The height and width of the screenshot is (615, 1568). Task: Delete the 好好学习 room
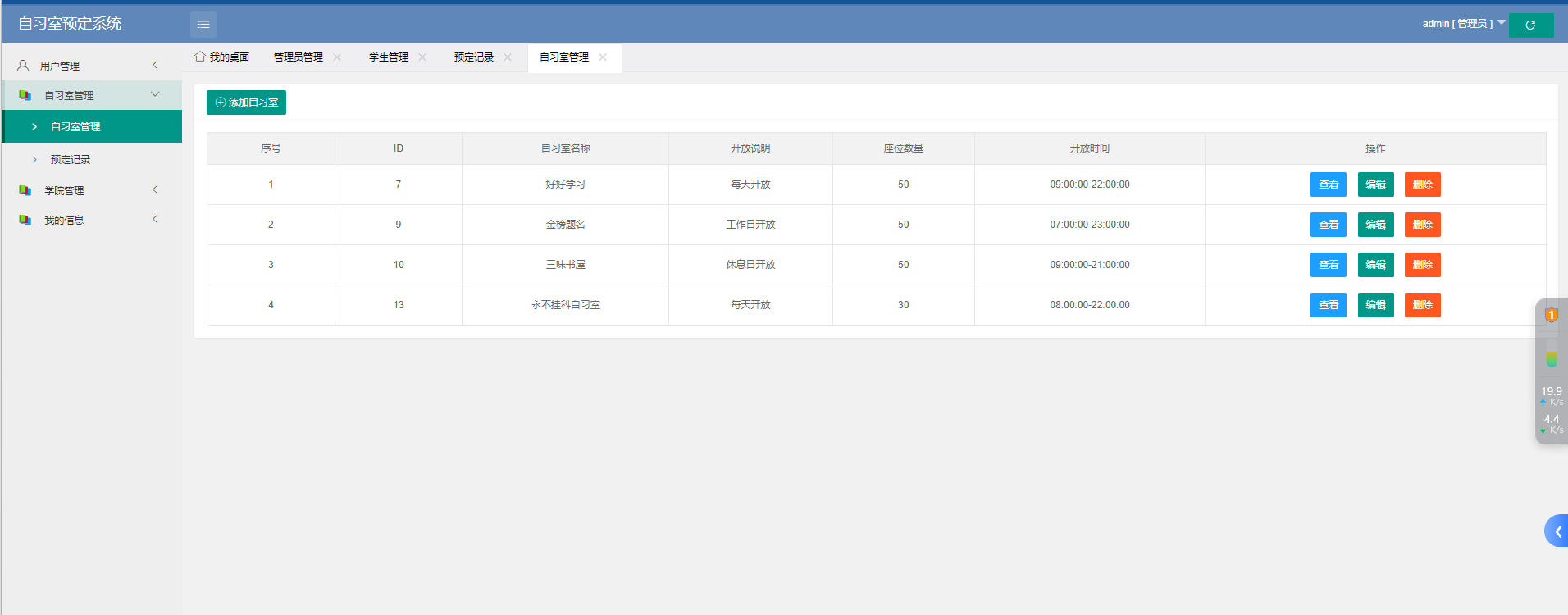1423,184
